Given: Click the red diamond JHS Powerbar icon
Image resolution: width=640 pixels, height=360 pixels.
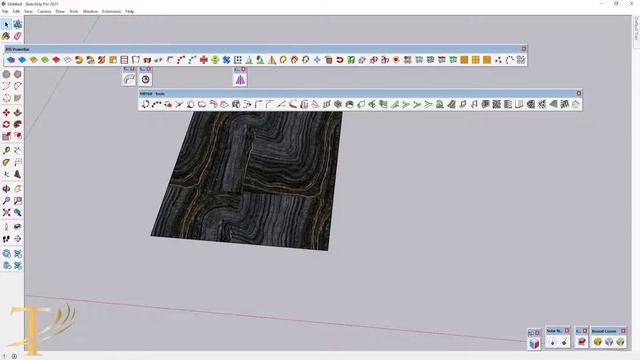Looking at the screenshot, I should (56, 60).
